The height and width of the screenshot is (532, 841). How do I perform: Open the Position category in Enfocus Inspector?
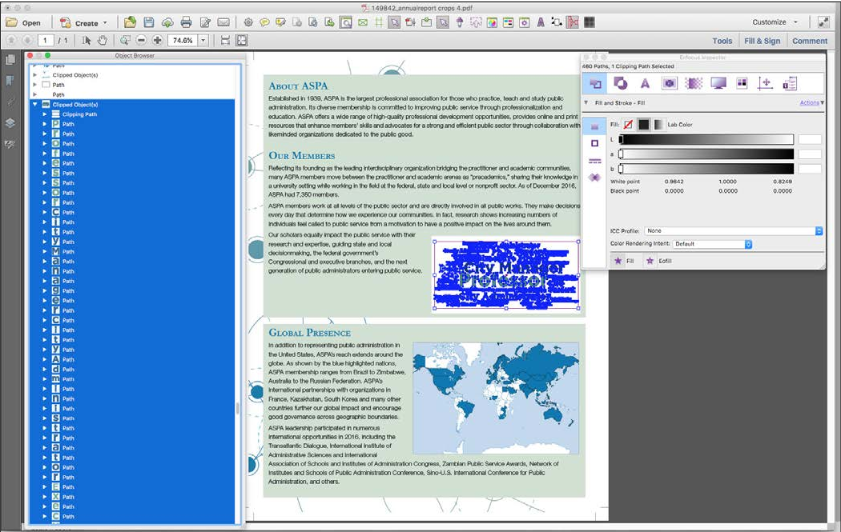pyautogui.click(x=766, y=83)
